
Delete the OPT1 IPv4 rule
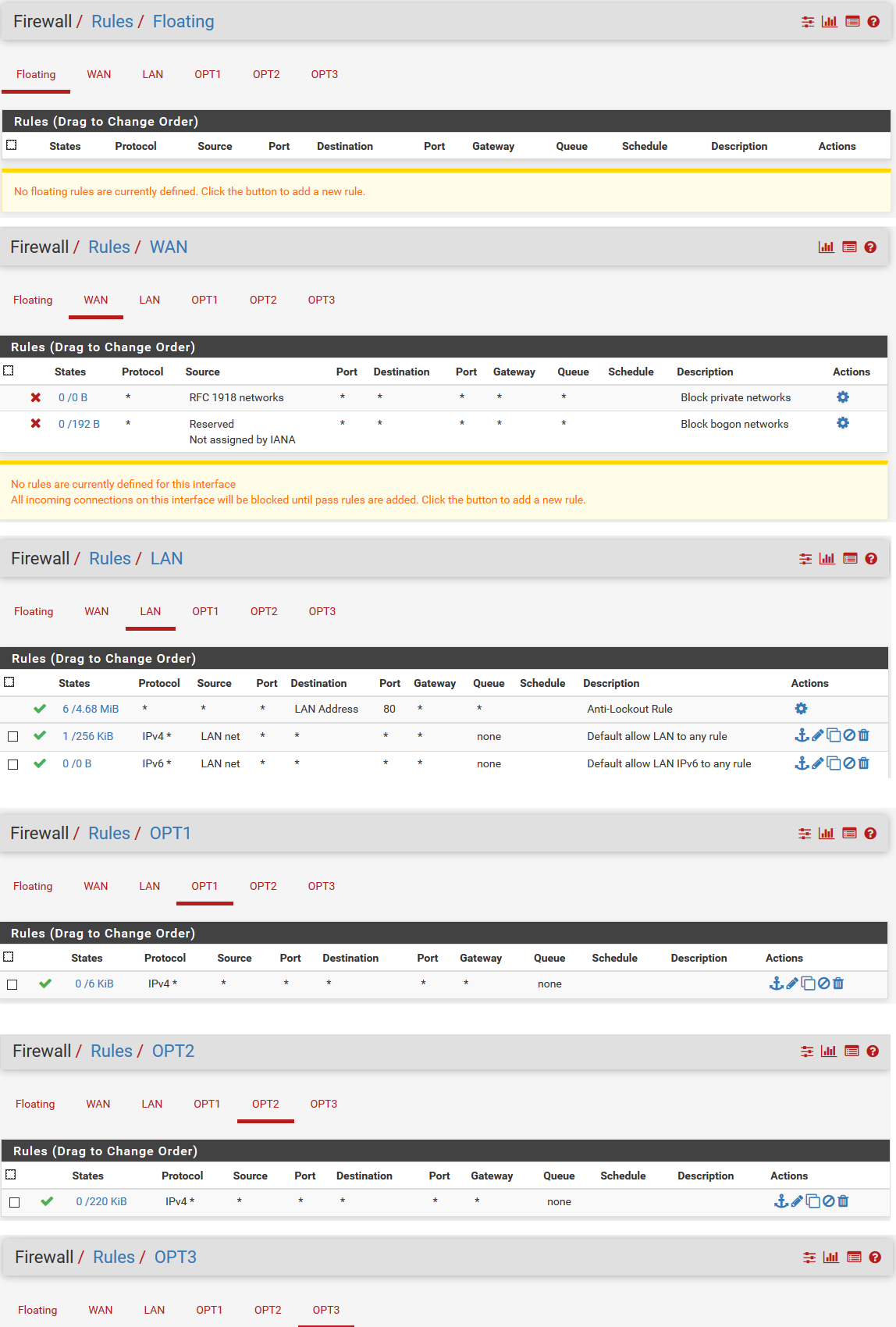tap(837, 984)
